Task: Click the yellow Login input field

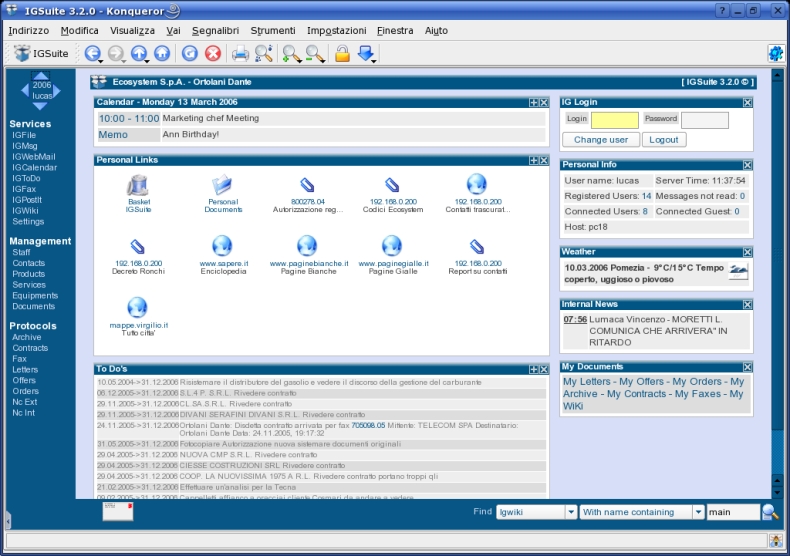Action: coord(615,120)
